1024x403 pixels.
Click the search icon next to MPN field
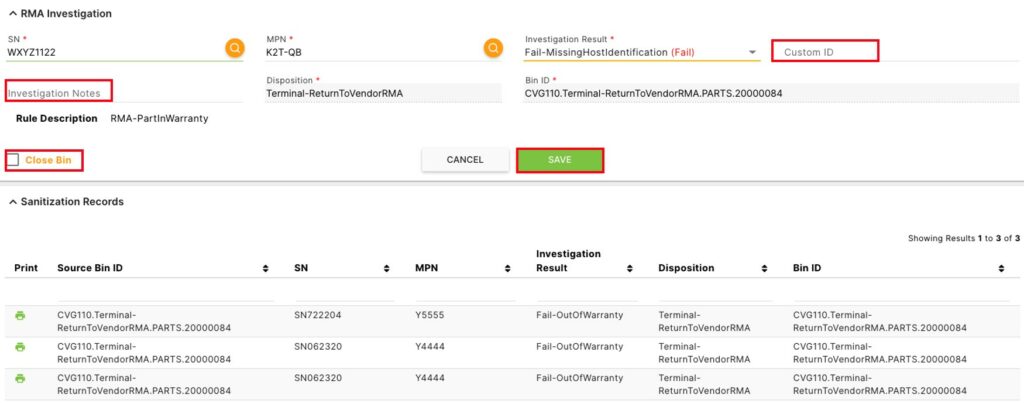click(x=493, y=48)
